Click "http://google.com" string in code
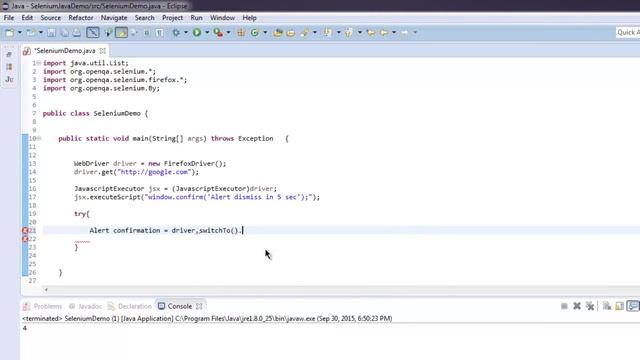The image size is (640, 360). [154, 172]
